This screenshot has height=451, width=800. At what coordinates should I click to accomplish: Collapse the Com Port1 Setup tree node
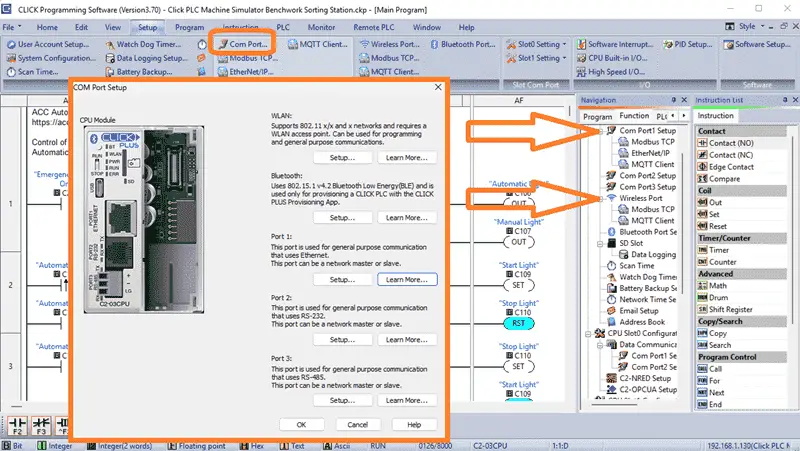(x=601, y=131)
